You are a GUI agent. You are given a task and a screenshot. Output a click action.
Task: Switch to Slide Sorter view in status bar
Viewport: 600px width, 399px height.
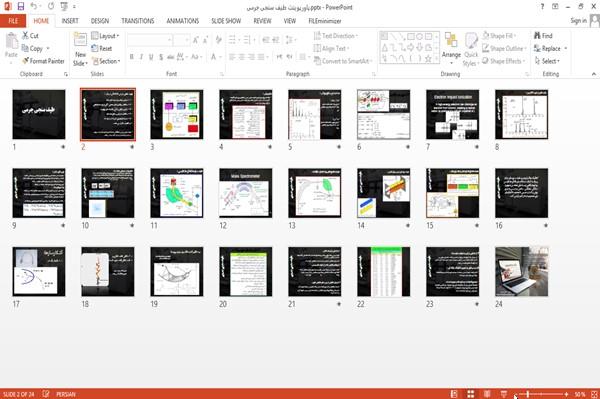(470, 394)
